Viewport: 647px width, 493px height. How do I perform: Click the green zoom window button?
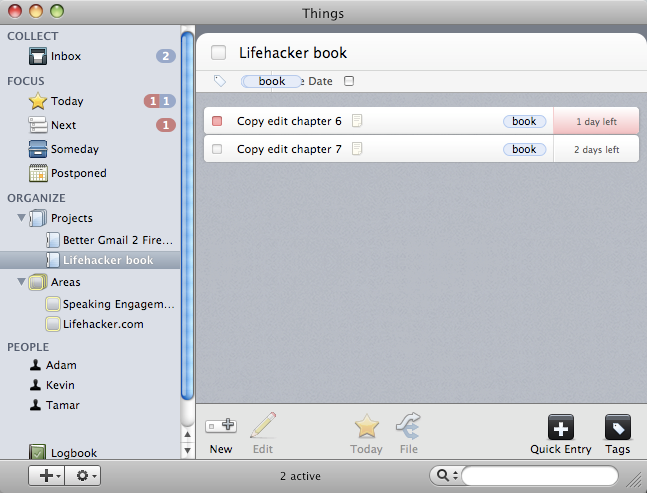(x=57, y=11)
